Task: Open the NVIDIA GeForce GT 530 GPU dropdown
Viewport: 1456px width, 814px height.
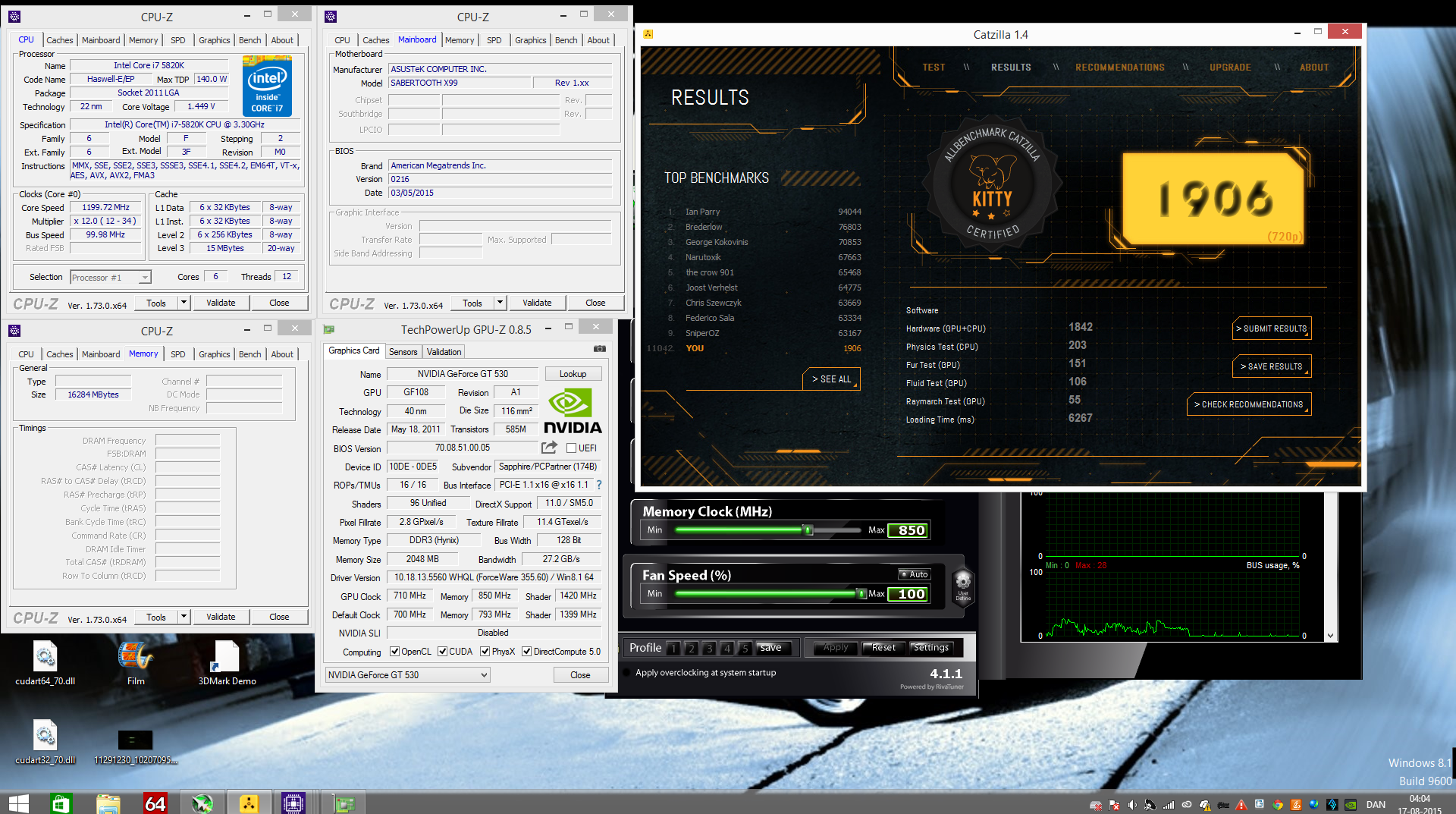Action: pyautogui.click(x=408, y=675)
